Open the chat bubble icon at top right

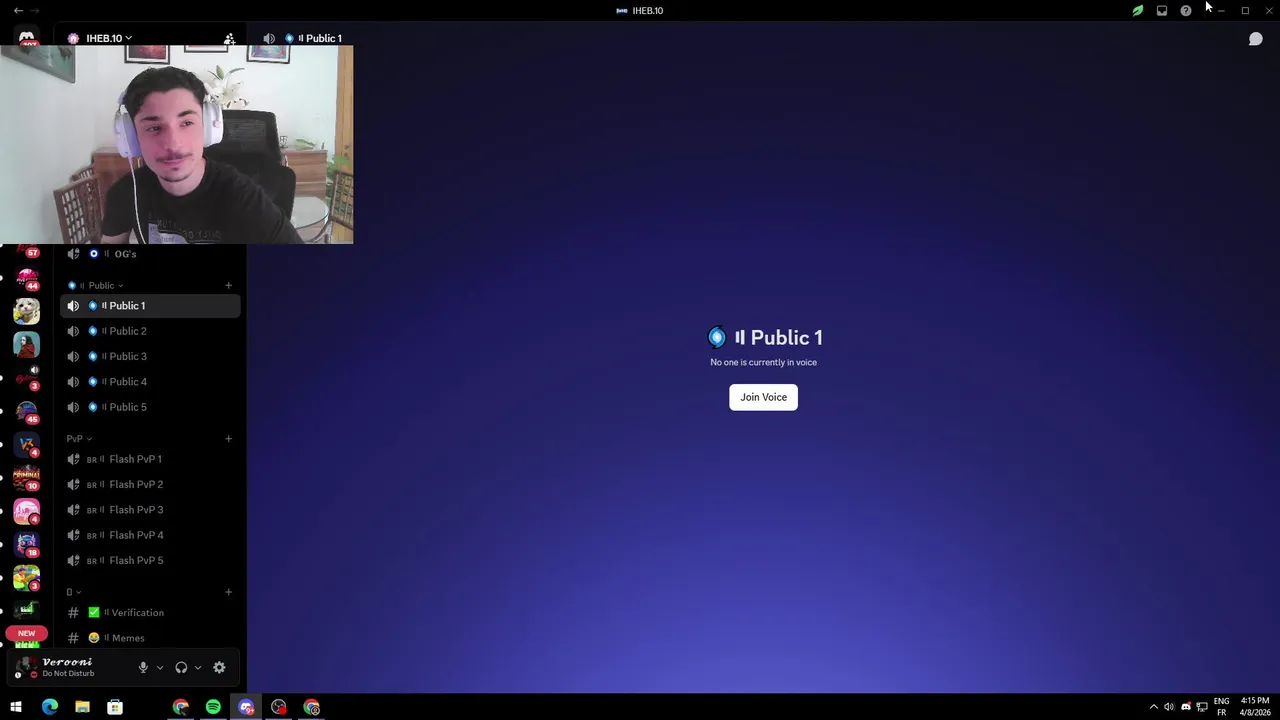[1255, 39]
